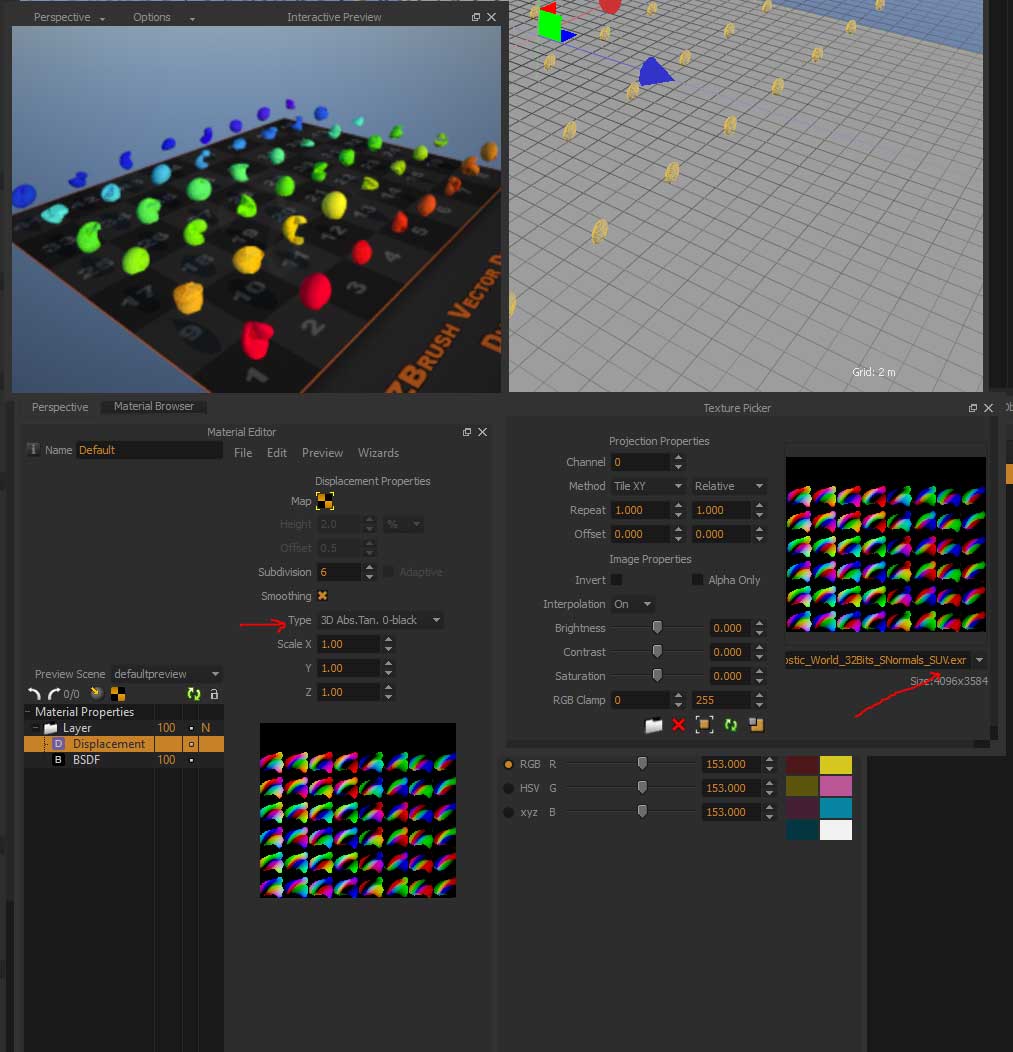Click the displacement Map thumbnail button
1013x1052 pixels.
tap(324, 500)
